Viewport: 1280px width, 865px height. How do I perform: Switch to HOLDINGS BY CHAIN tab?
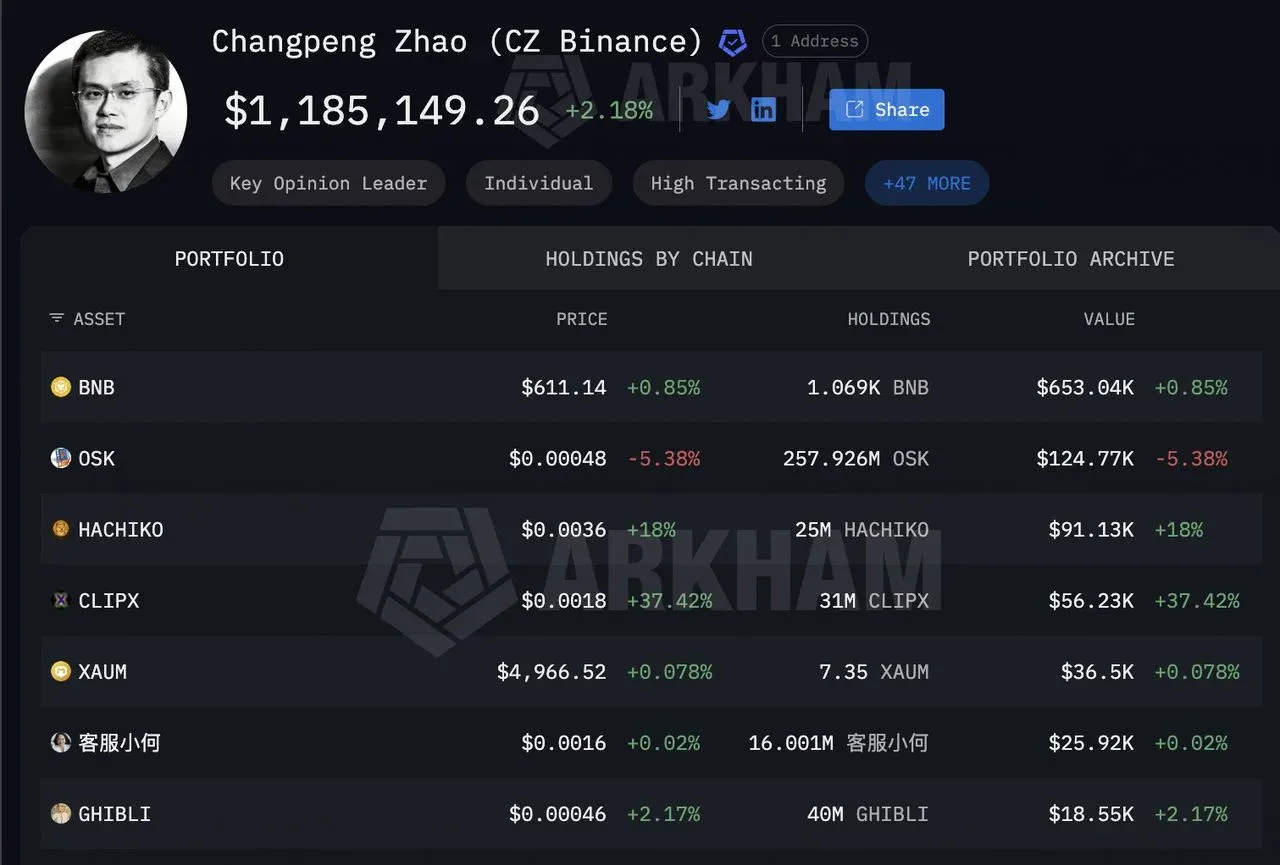pyautogui.click(x=648, y=258)
